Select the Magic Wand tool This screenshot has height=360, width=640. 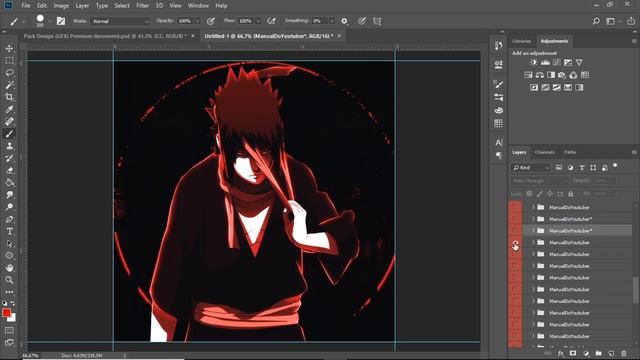pos(9,85)
